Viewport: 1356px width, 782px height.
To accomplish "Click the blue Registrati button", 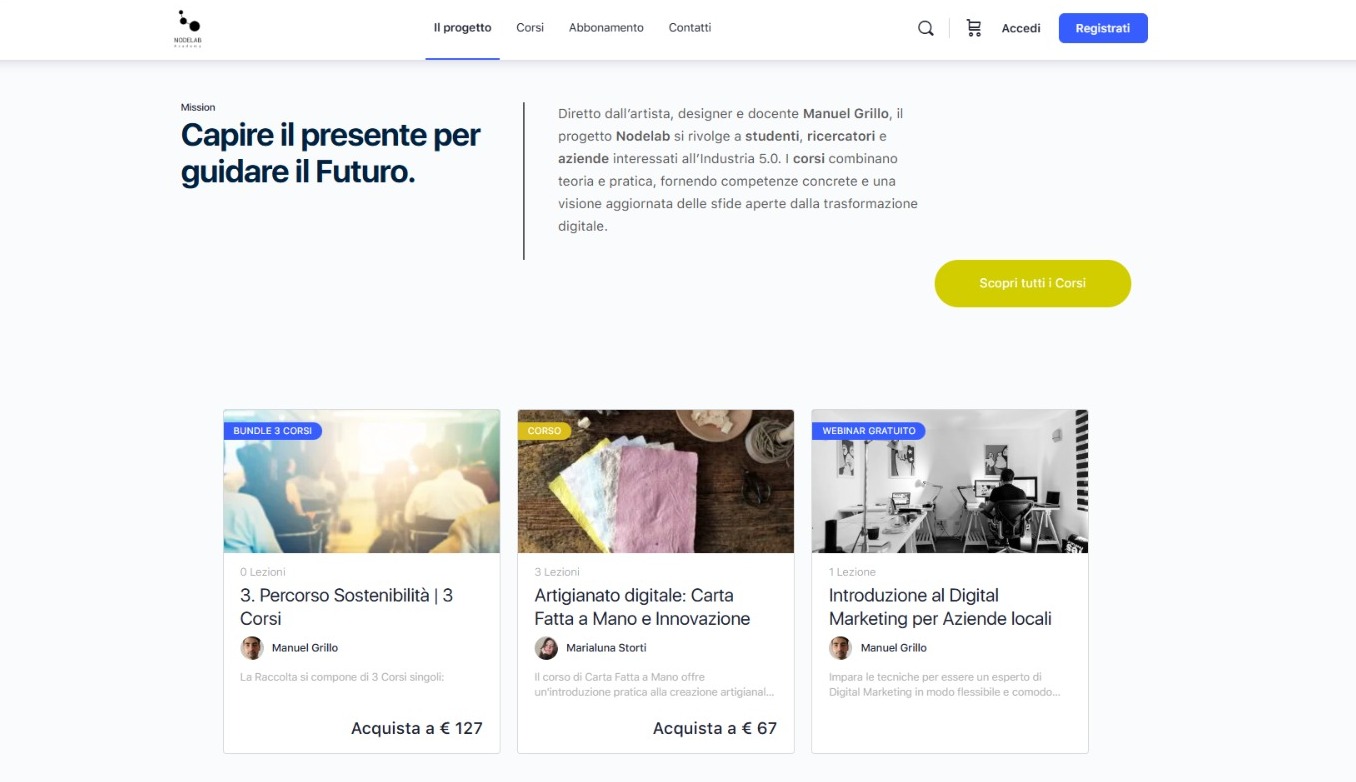I will 1103,28.
